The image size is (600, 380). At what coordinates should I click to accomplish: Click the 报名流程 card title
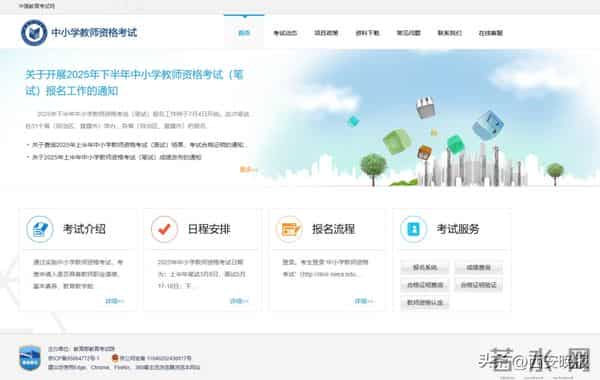click(x=333, y=229)
